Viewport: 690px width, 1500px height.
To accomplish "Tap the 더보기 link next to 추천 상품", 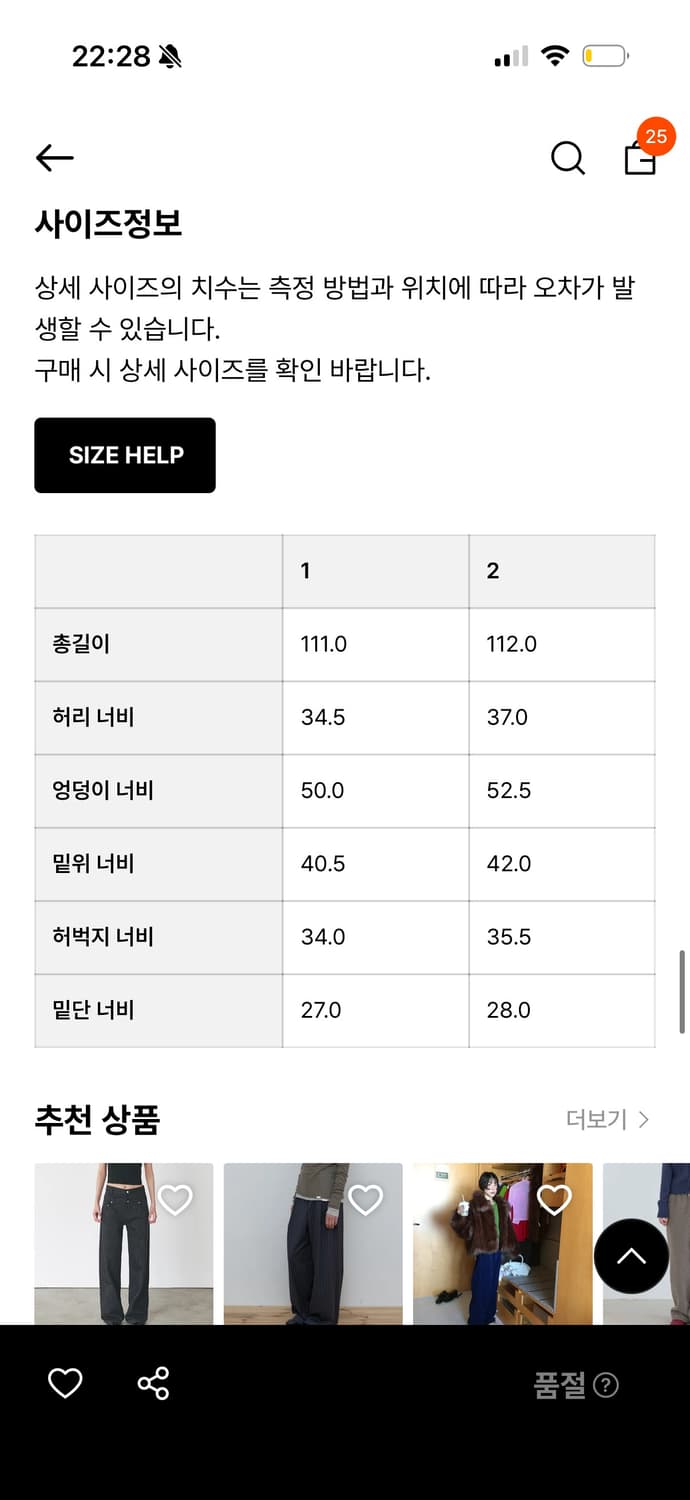I will [597, 1120].
